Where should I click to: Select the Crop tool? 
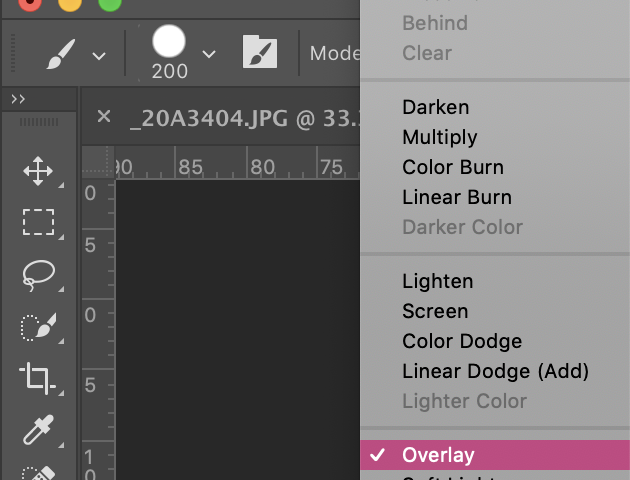[38, 378]
